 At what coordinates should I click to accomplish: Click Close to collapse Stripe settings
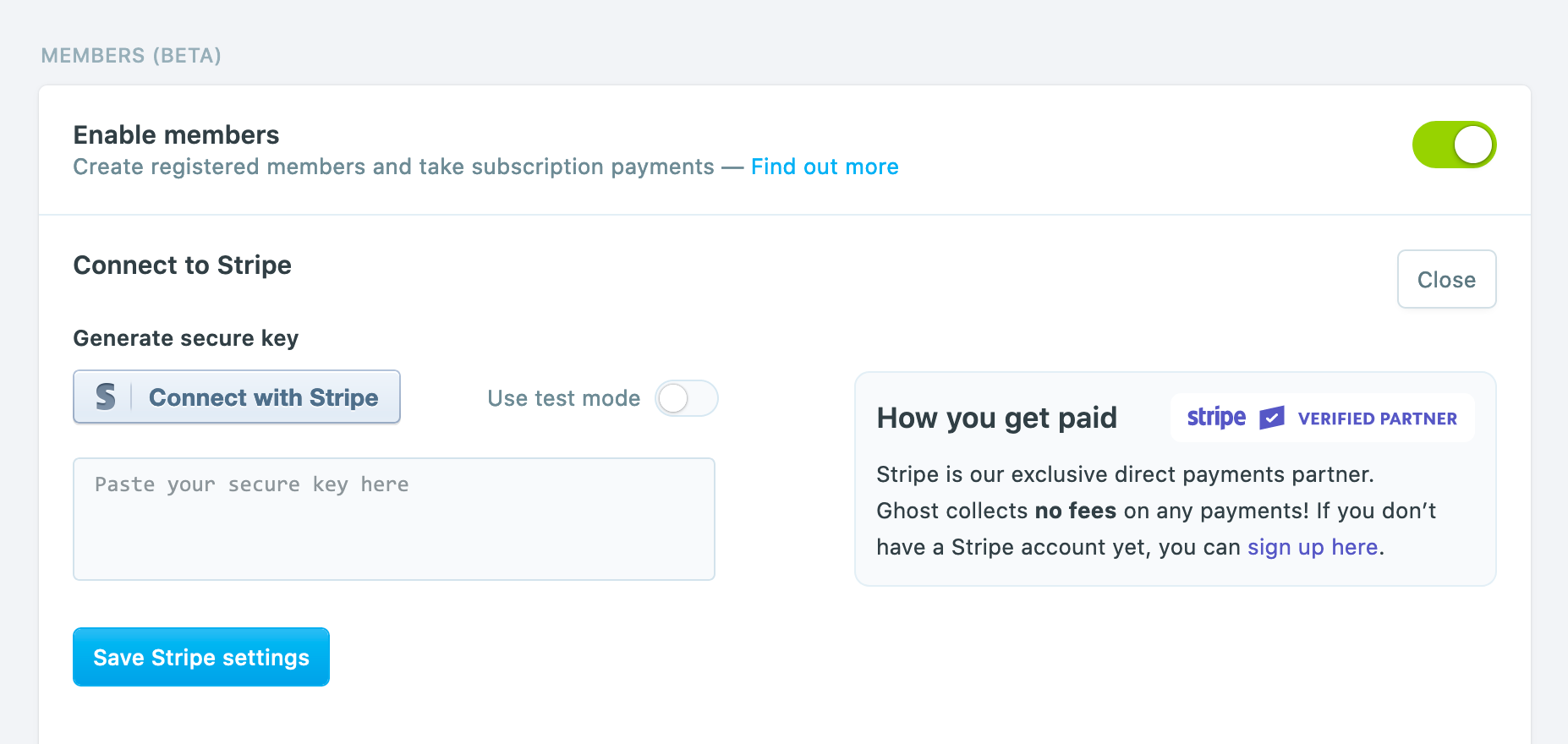[x=1446, y=279]
